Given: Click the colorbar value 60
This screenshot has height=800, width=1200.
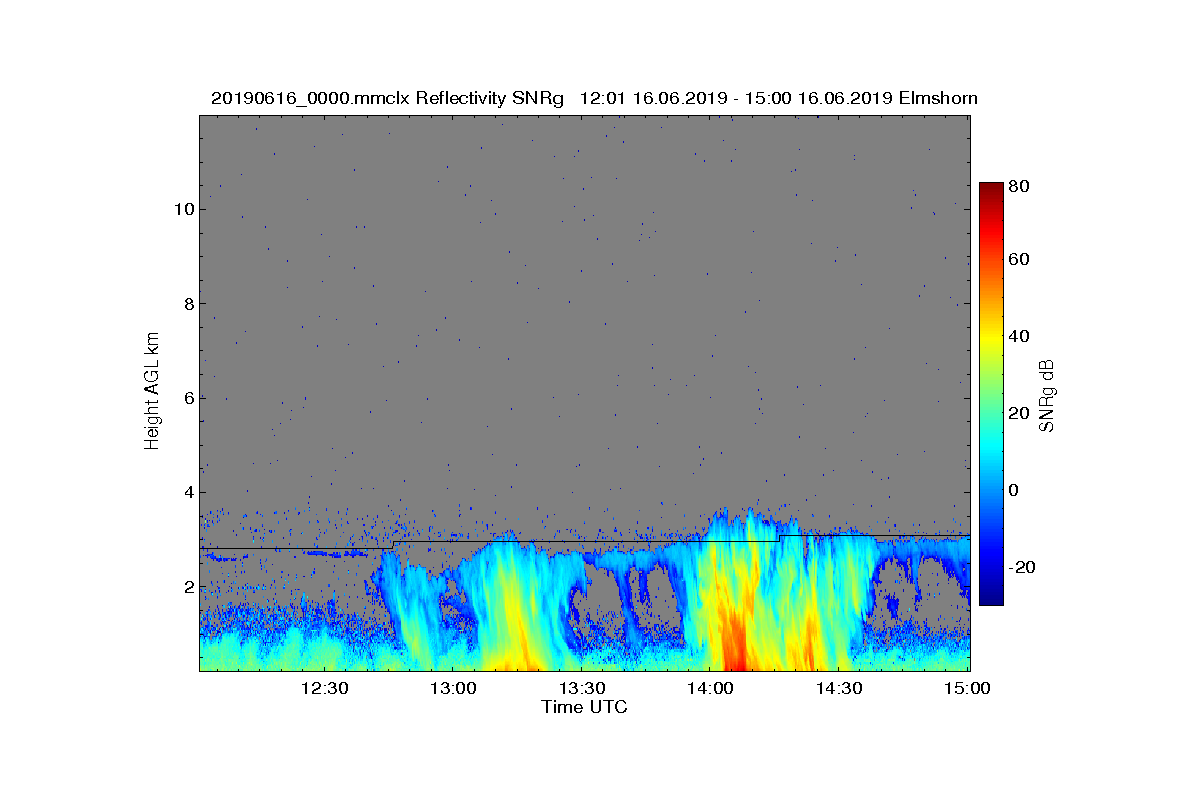Looking at the screenshot, I should (1020, 259).
